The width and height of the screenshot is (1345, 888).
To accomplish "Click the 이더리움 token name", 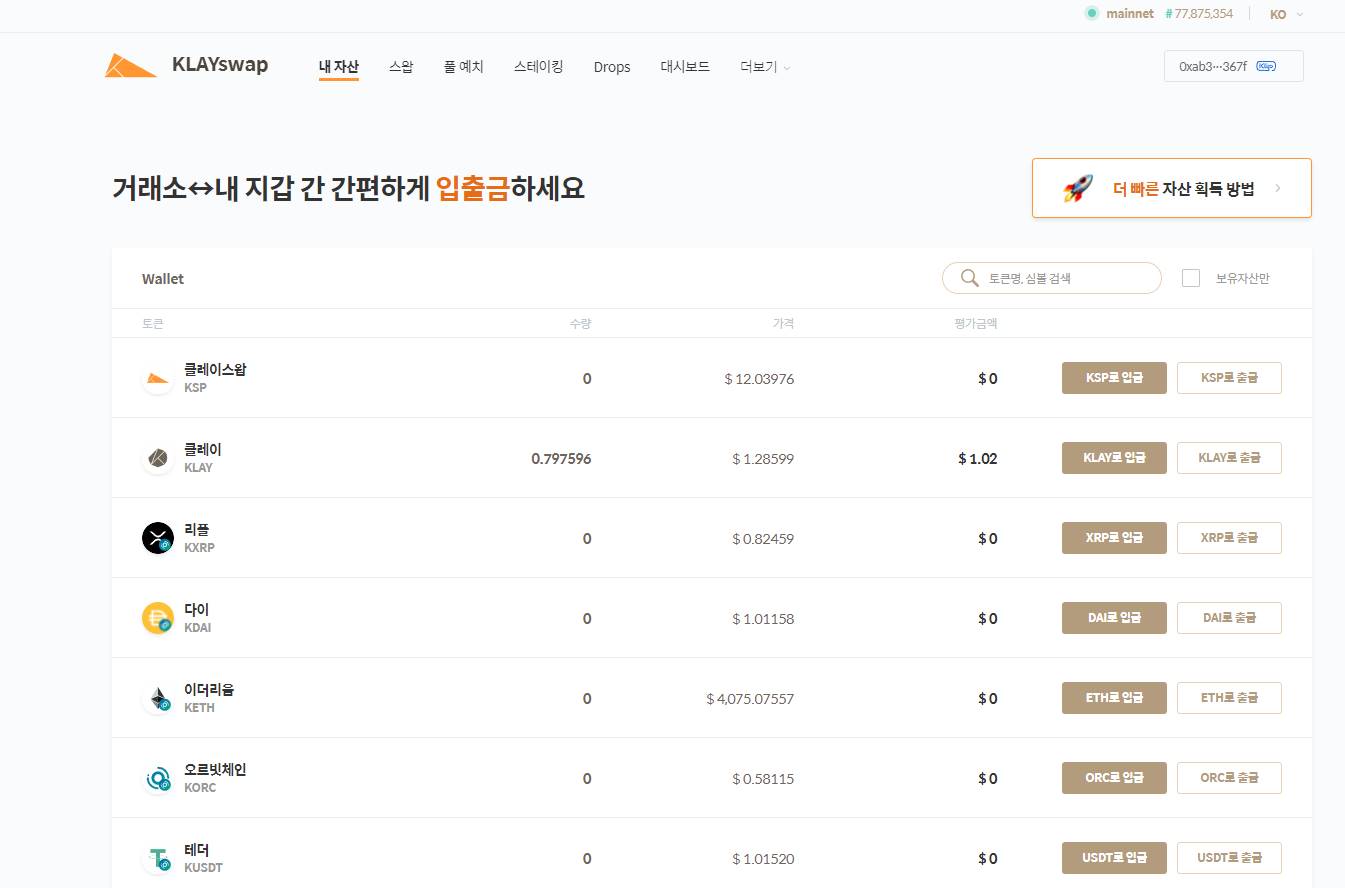I will pyautogui.click(x=209, y=689).
